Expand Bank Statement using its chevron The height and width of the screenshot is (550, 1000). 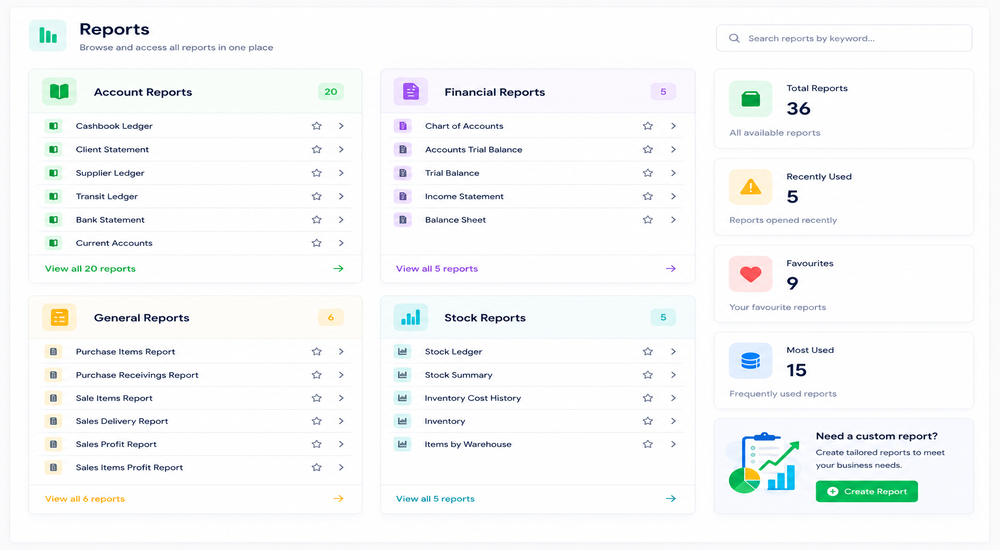coord(341,219)
